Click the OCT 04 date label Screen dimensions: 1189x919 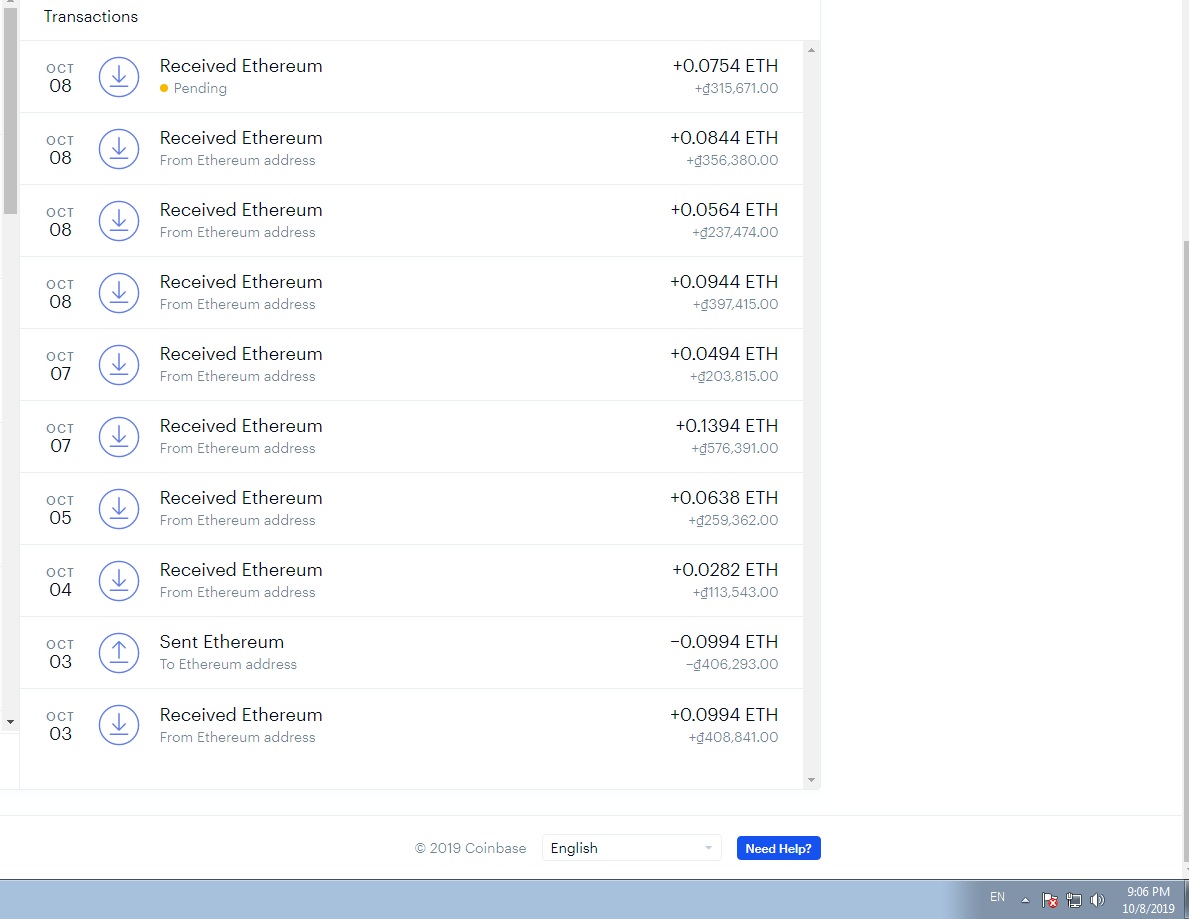60,582
